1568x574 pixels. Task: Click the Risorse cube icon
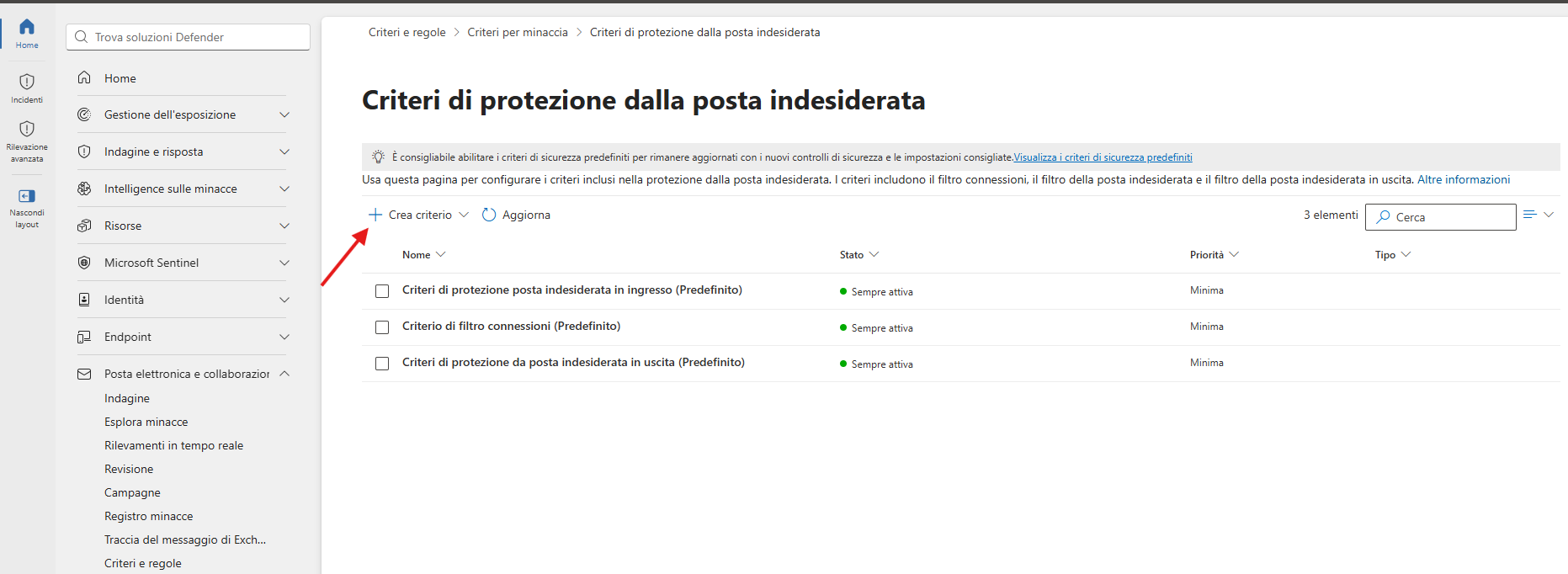click(84, 226)
